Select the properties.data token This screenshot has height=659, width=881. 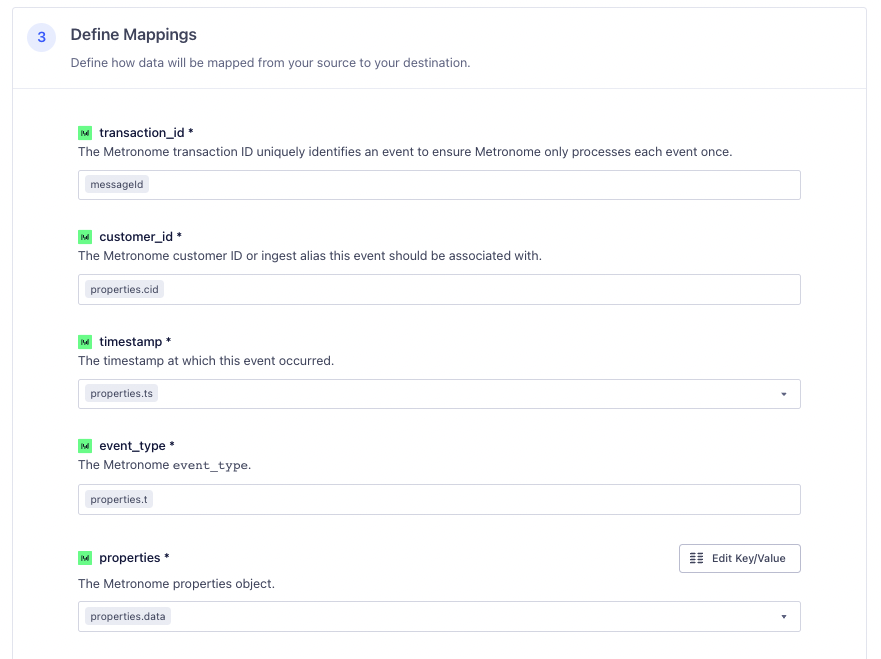(x=128, y=617)
